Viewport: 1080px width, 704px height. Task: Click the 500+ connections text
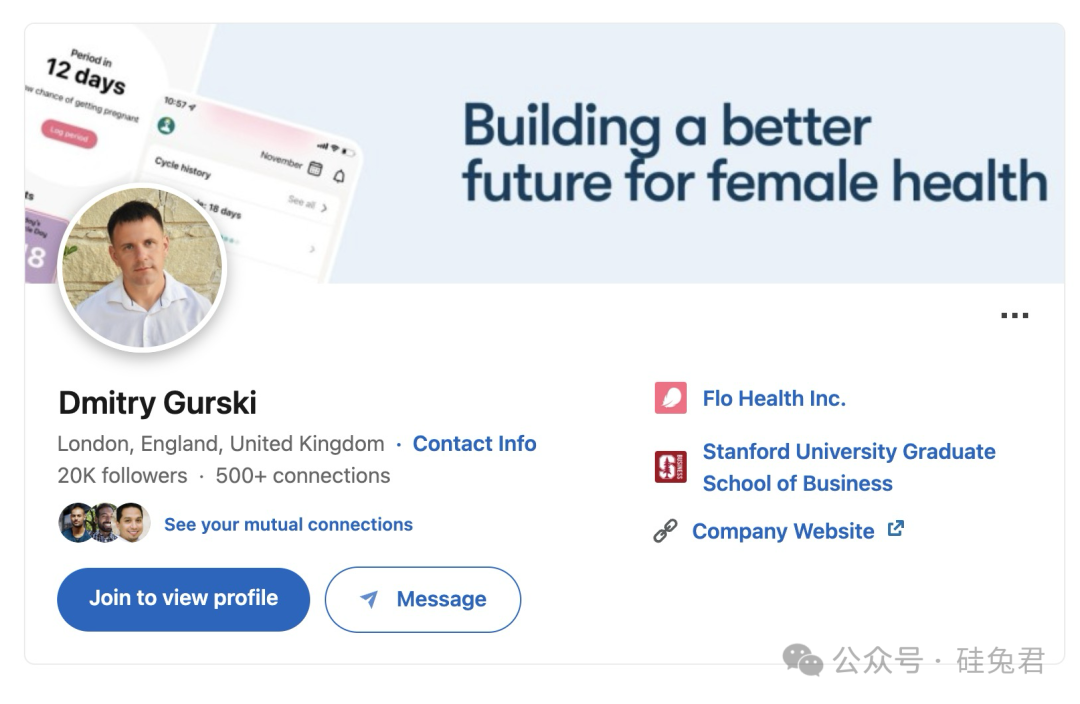303,475
